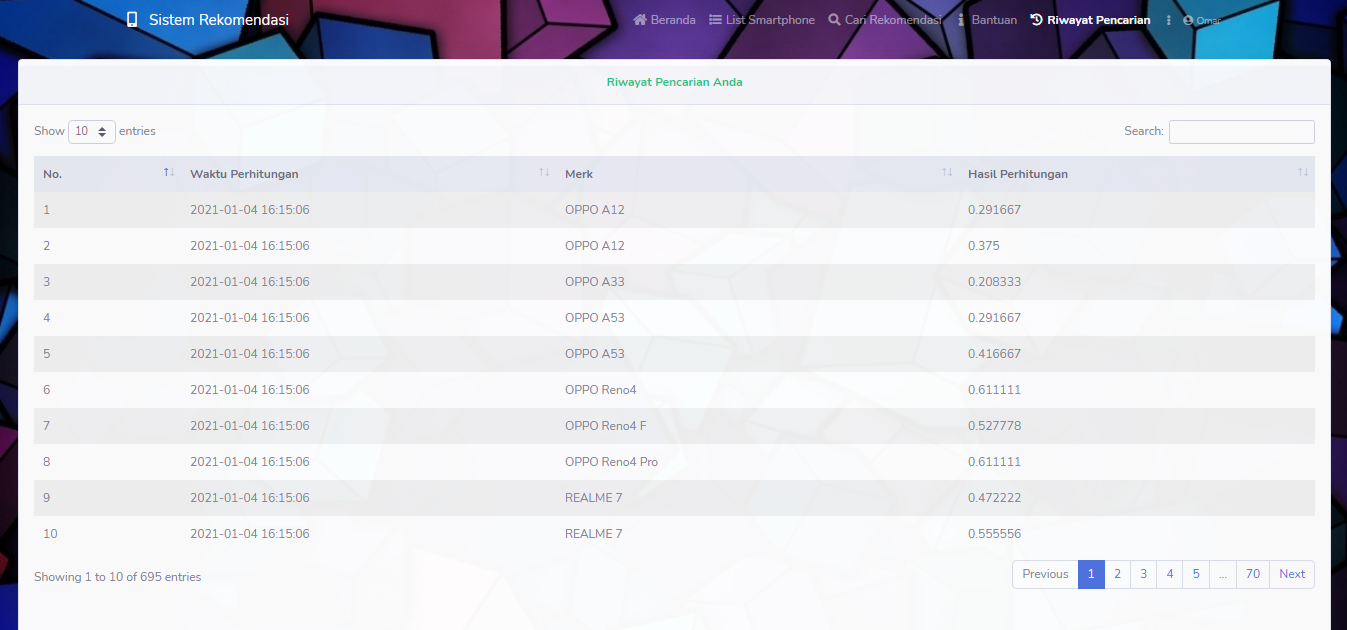
Task: Open the Omar user menu
Action: 1202,20
